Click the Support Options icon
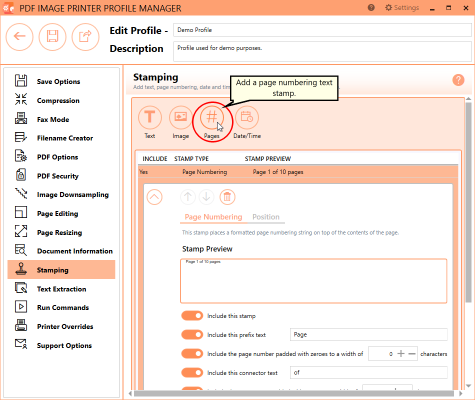 [21, 344]
